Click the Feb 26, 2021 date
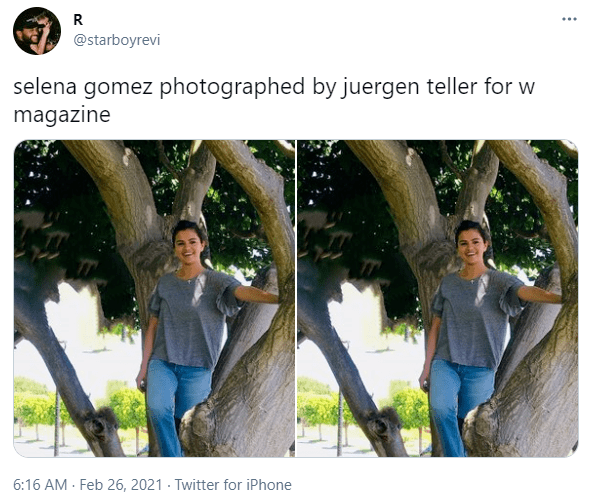Viewport: 590px width, 499px height. point(121,485)
